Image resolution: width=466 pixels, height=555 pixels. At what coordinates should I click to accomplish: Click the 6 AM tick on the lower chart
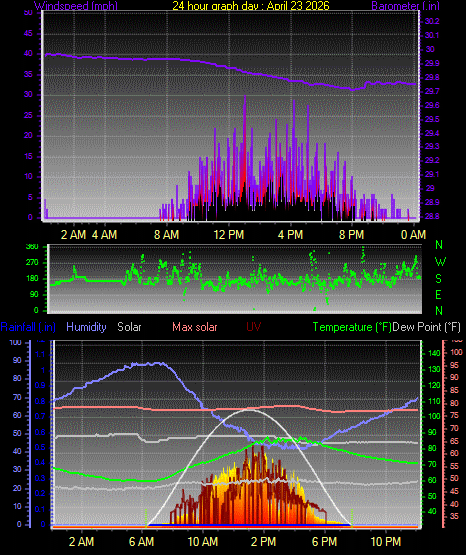(x=141, y=542)
